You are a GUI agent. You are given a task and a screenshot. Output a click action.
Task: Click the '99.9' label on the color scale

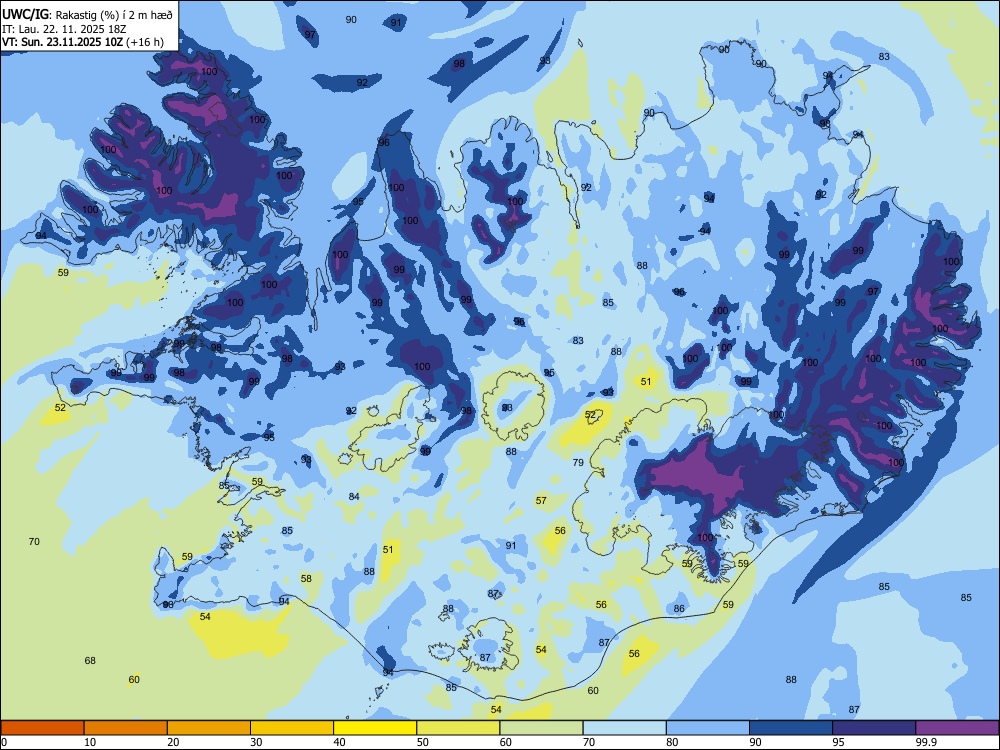(x=926, y=742)
